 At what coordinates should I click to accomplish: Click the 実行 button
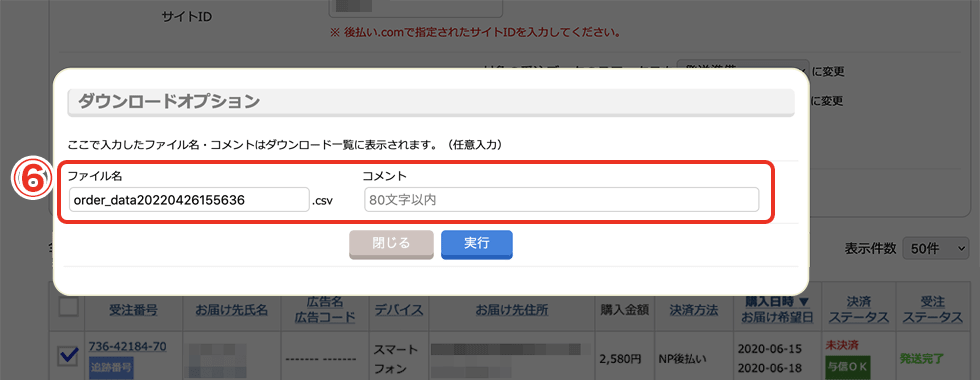point(477,244)
